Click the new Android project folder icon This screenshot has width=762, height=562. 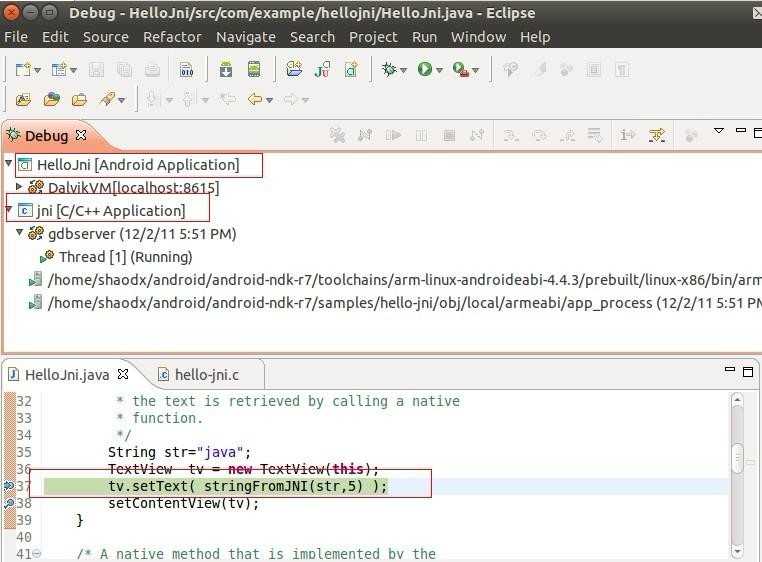pyautogui.click(x=294, y=70)
